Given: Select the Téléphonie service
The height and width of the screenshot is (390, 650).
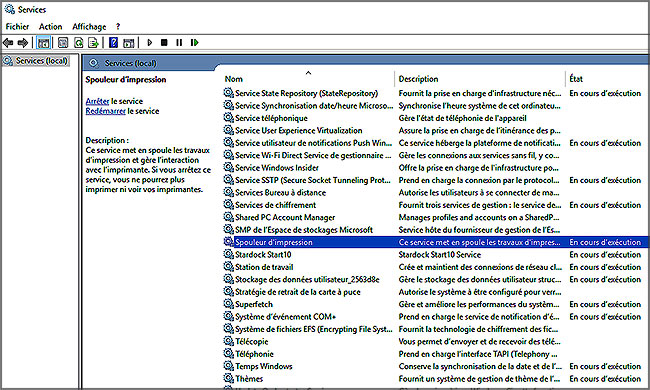Looking at the screenshot, I should point(254,354).
